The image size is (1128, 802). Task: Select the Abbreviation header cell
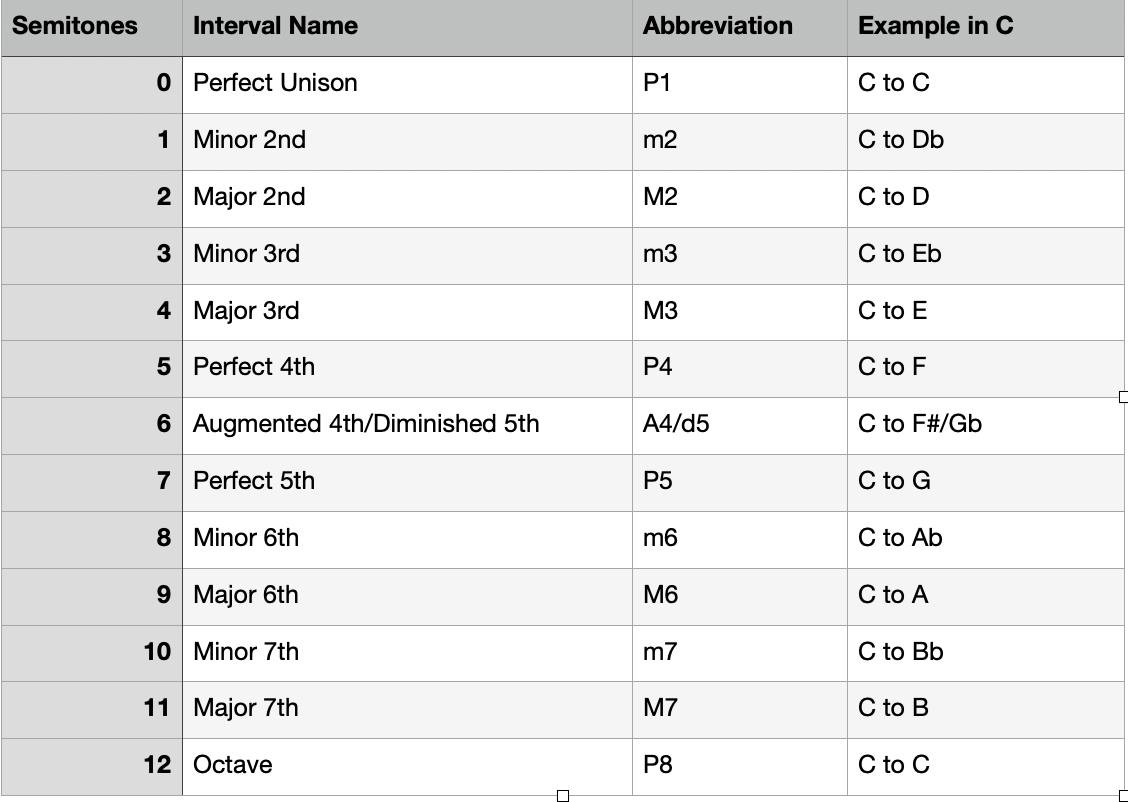coord(740,28)
